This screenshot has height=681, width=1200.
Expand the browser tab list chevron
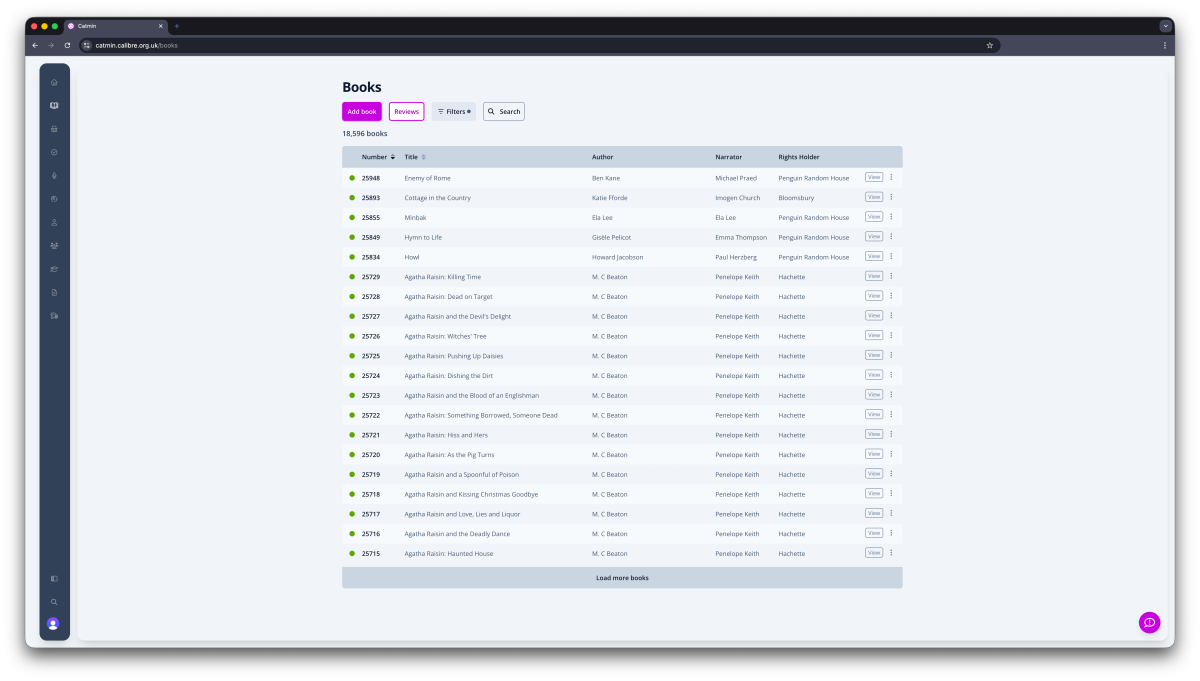1165,26
